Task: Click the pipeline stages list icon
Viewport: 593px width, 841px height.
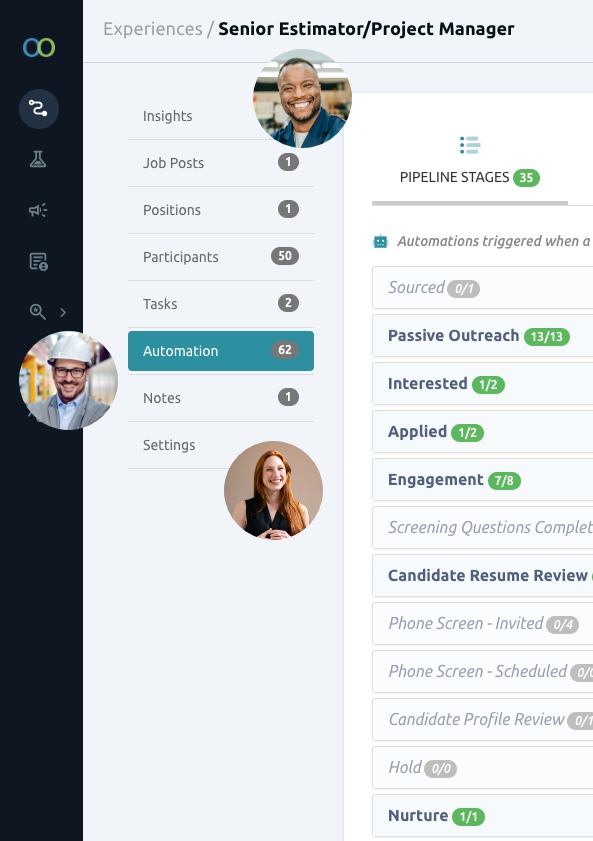Action: point(470,145)
